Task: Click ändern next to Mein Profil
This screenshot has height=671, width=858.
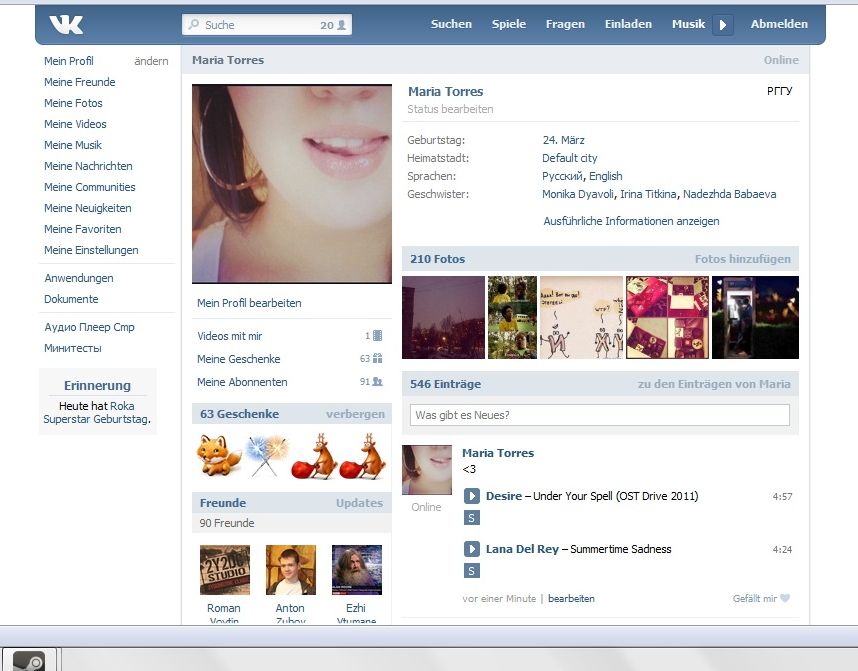Action: pos(151,61)
